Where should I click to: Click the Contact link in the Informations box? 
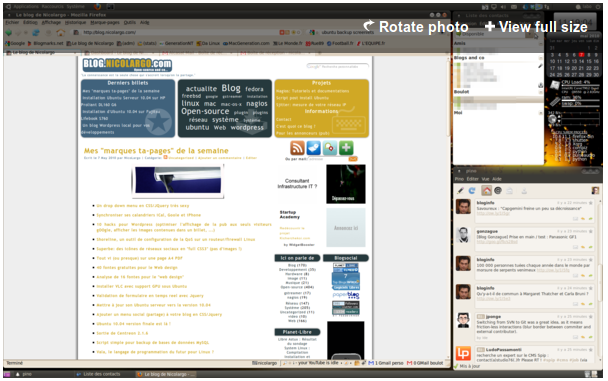[x=283, y=119]
